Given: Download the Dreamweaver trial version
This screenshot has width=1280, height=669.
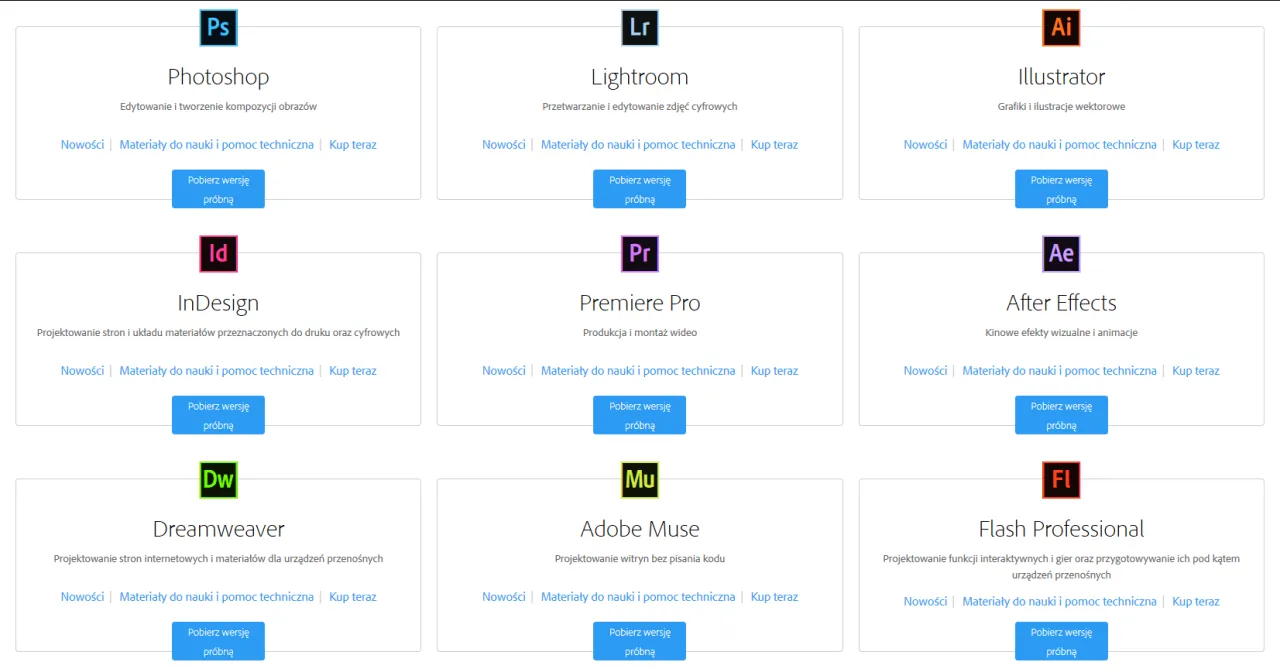Looking at the screenshot, I should pyautogui.click(x=218, y=641).
